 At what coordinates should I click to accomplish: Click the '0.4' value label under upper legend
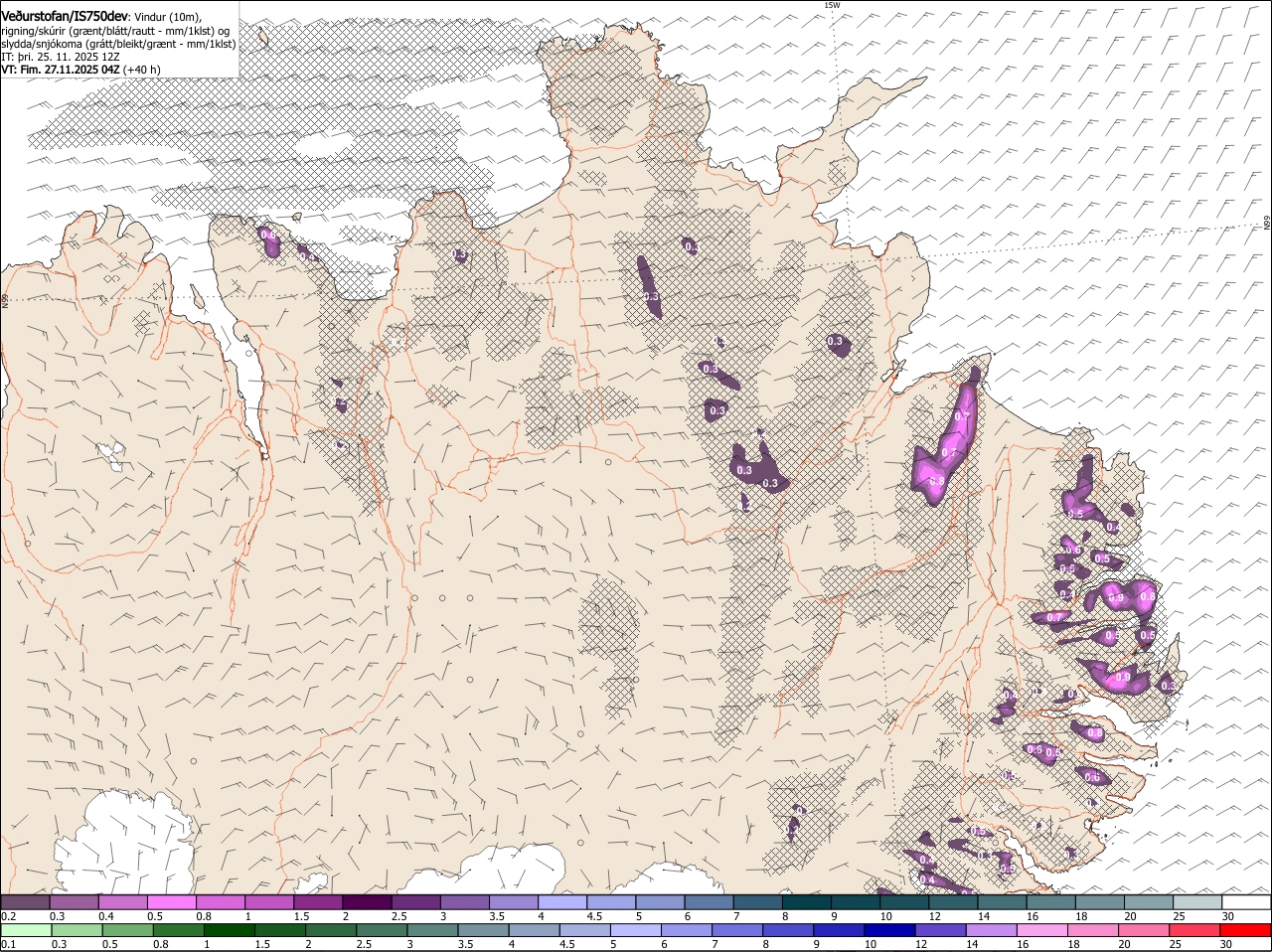tap(106, 916)
